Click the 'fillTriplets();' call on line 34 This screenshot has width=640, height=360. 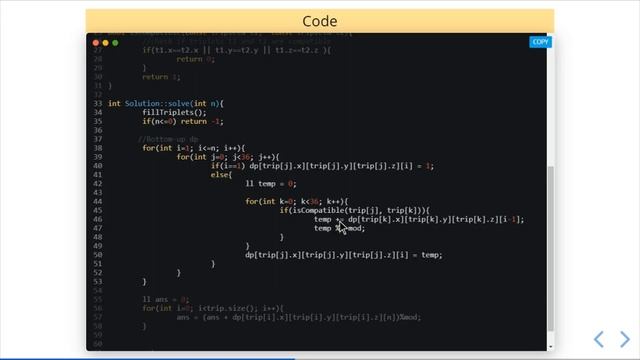174,113
